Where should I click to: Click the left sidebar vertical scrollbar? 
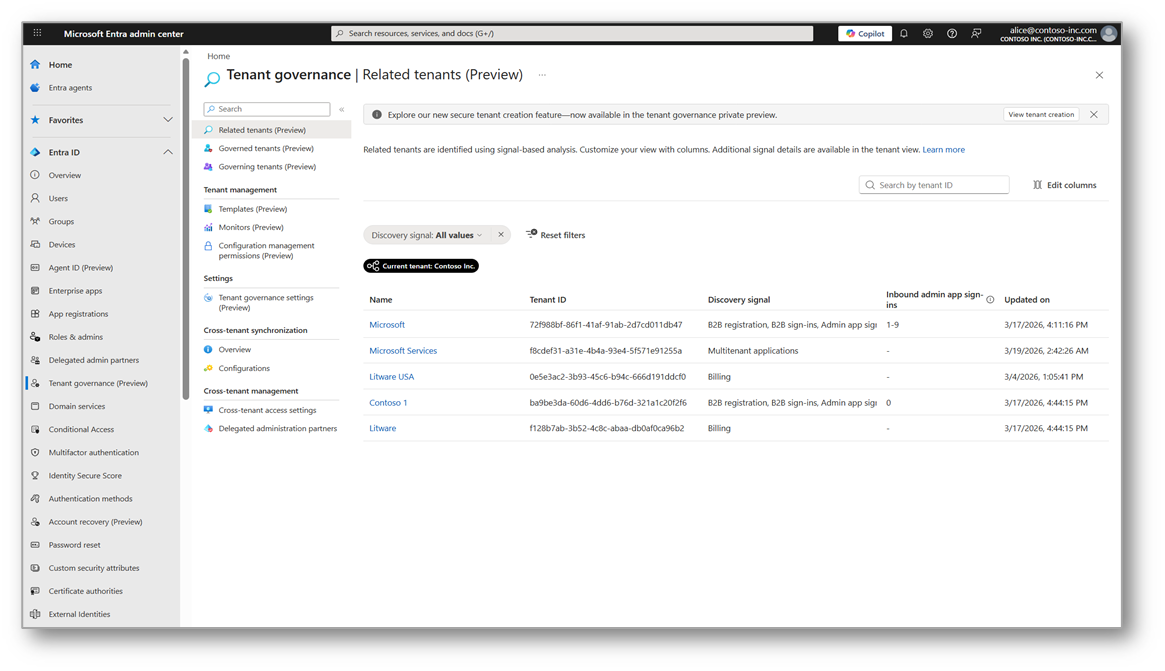click(x=185, y=228)
